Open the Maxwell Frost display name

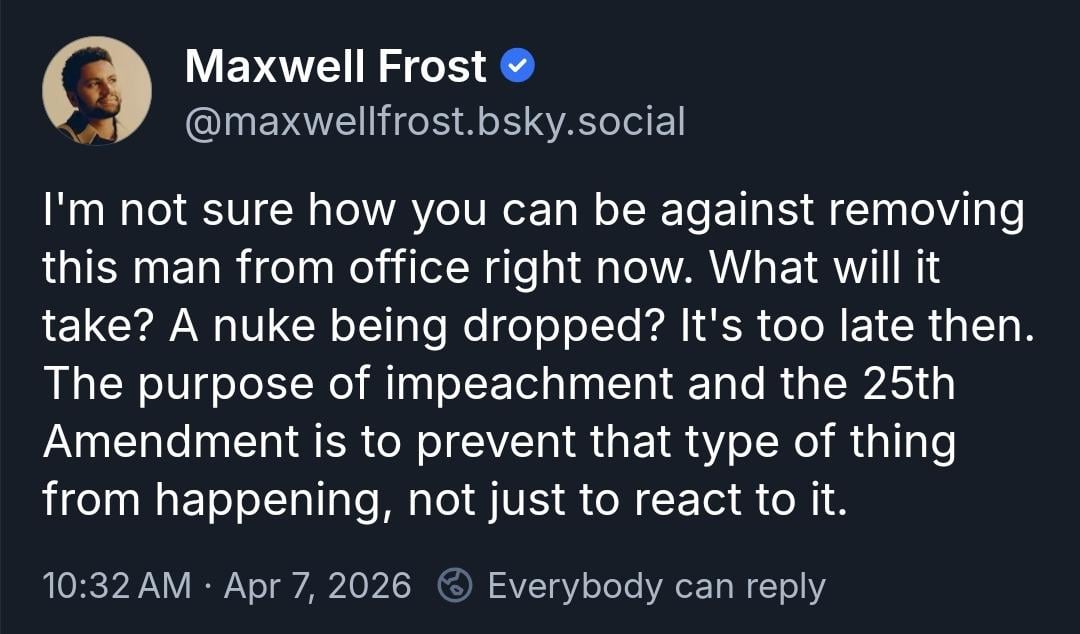pos(336,67)
